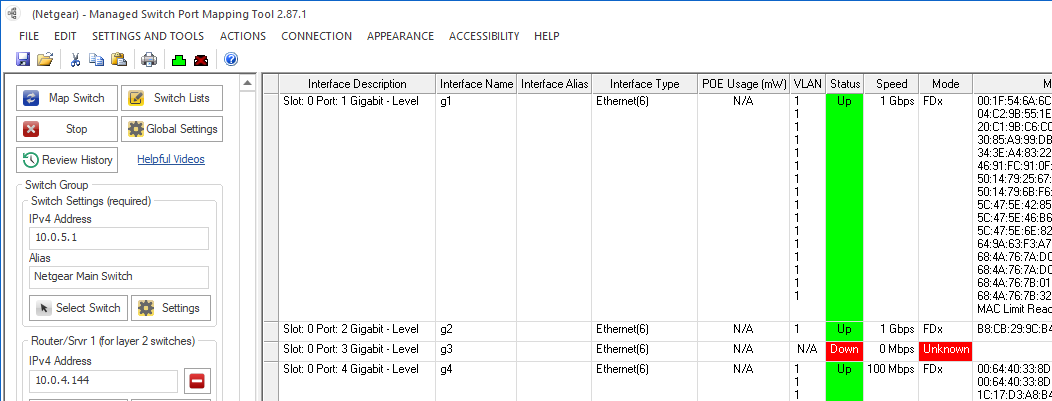Click interface name cell g1

pos(476,207)
